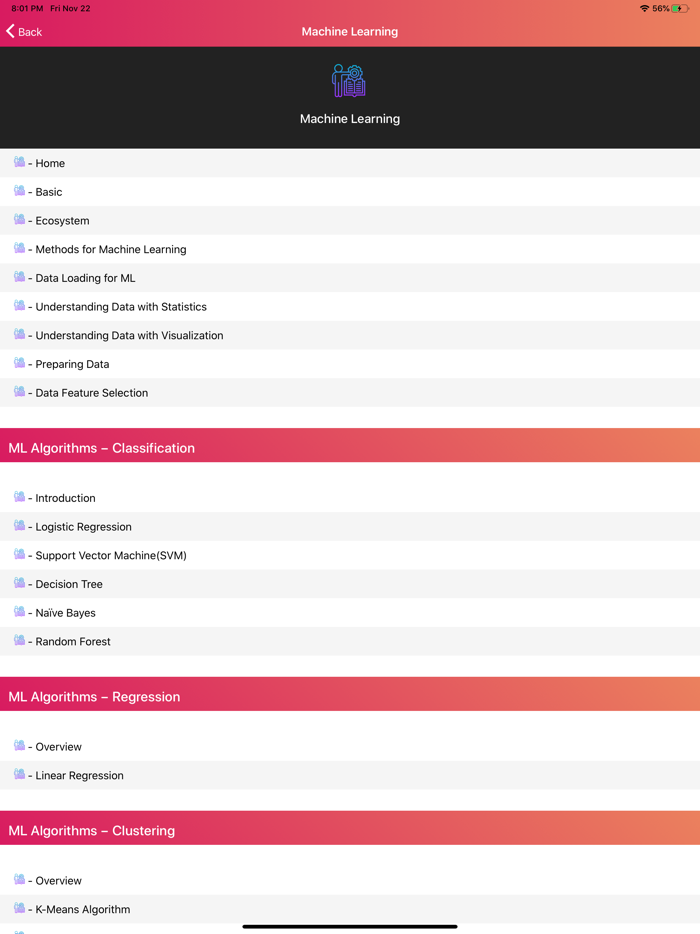Tap the Machine Learning header logo icon
Screen dimensions: 700x934
(x=349, y=81)
